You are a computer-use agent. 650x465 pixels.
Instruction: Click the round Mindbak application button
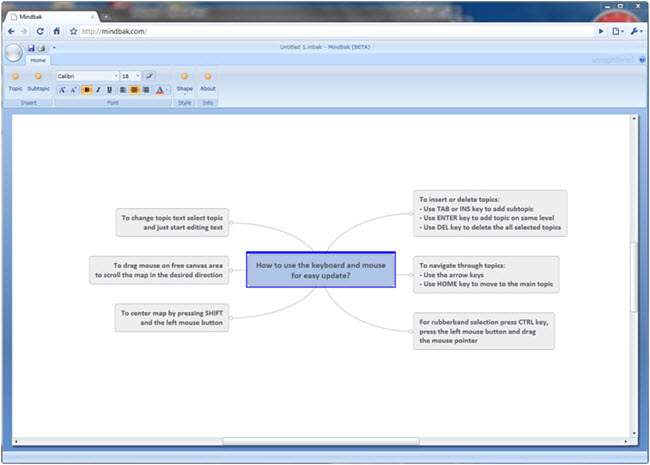(13, 53)
